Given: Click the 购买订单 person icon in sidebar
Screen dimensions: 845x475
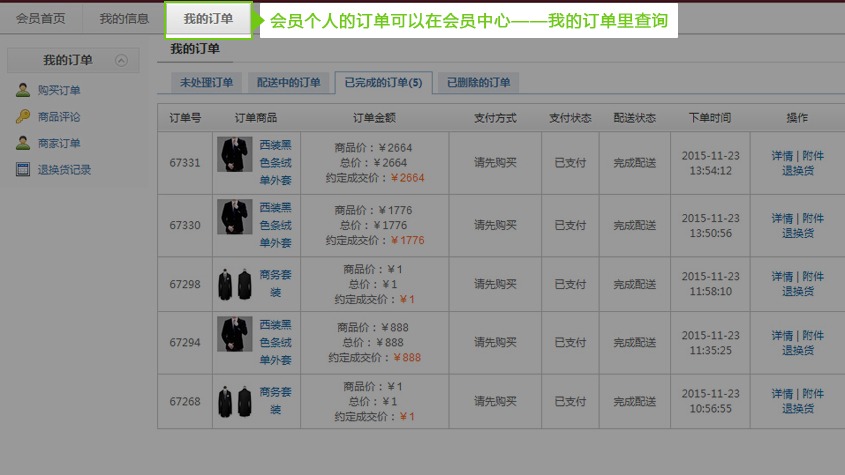Looking at the screenshot, I should click(23, 90).
